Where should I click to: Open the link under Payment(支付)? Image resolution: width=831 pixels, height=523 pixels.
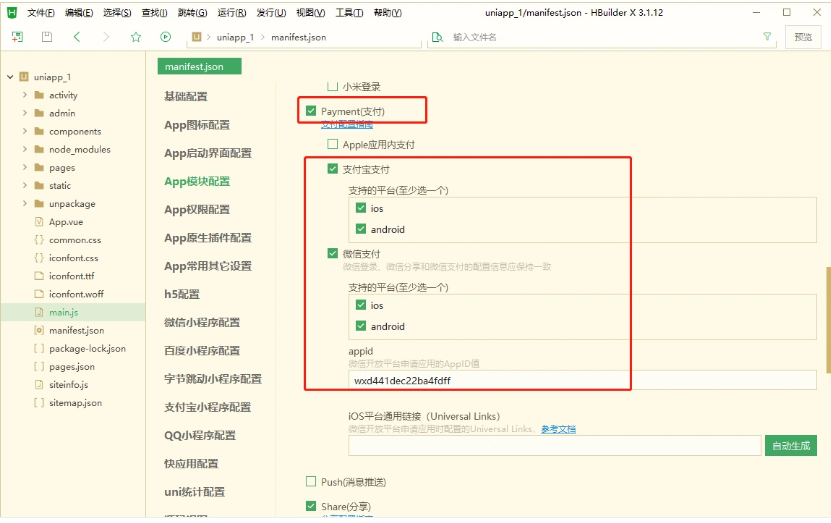coord(347,125)
